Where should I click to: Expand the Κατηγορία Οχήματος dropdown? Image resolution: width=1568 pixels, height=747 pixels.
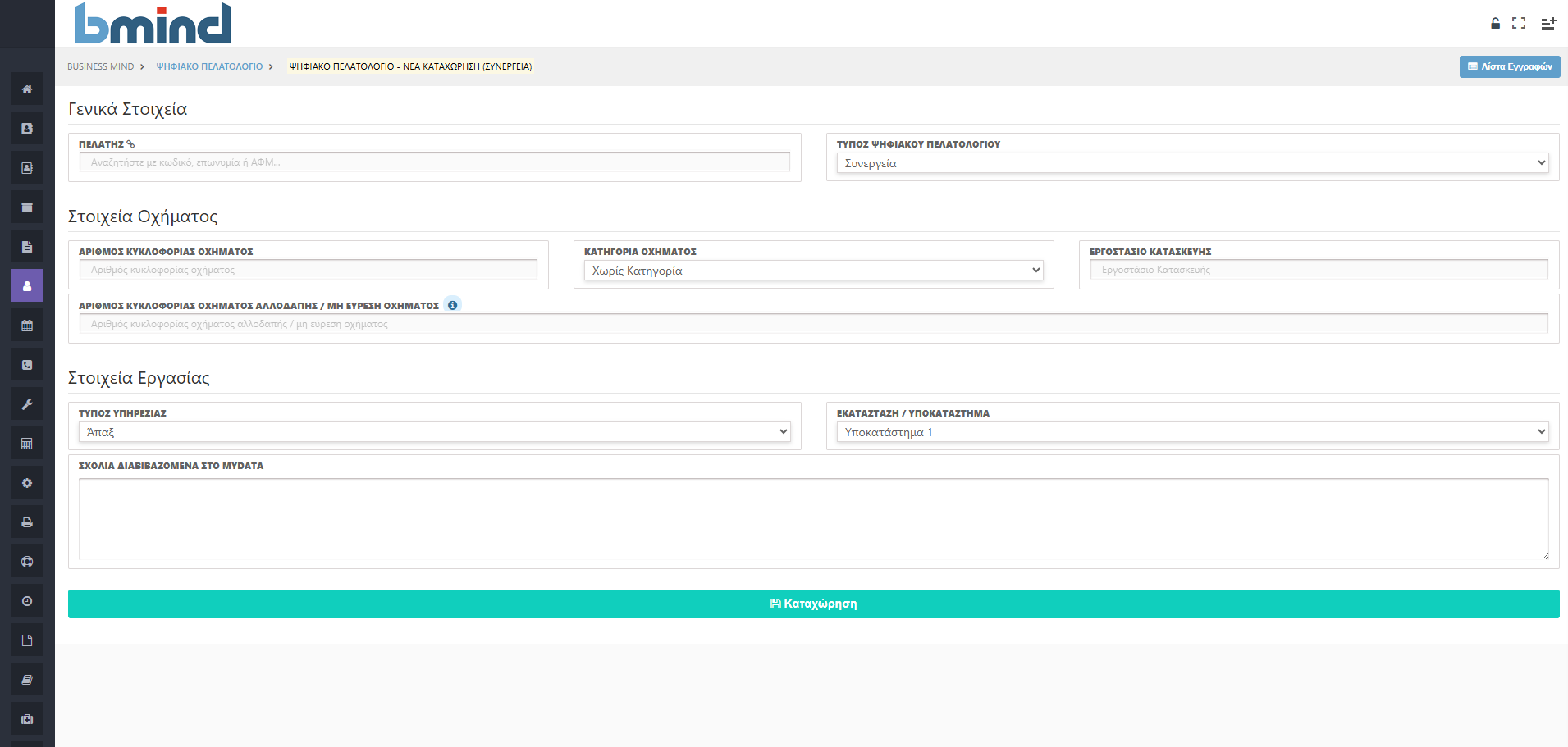tap(813, 271)
